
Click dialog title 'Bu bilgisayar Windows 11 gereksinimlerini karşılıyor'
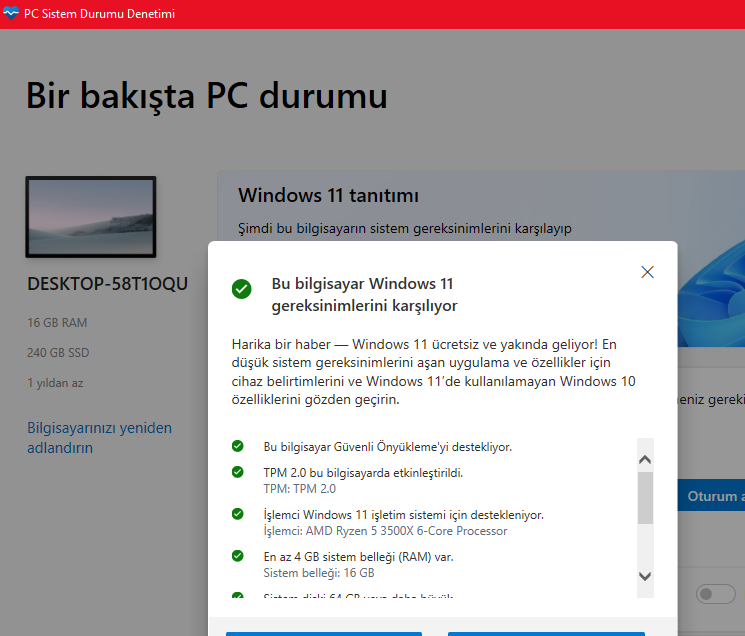tap(364, 294)
